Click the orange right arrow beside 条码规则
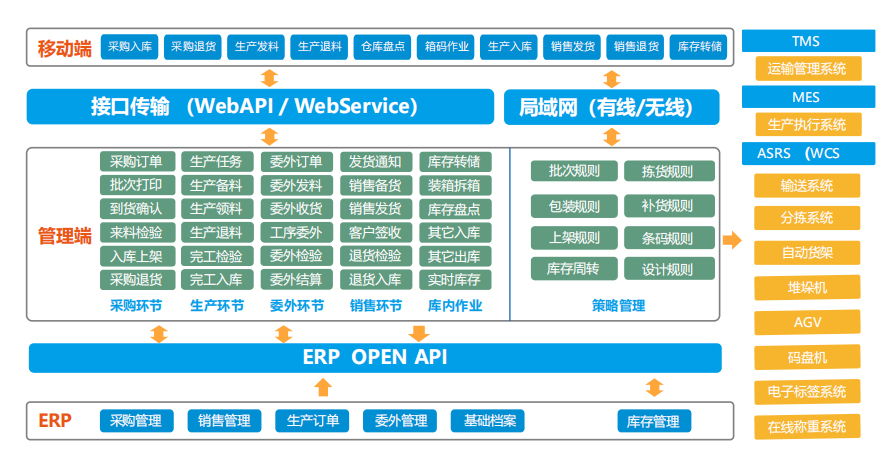Image resolution: width=886 pixels, height=460 pixels. 732,240
